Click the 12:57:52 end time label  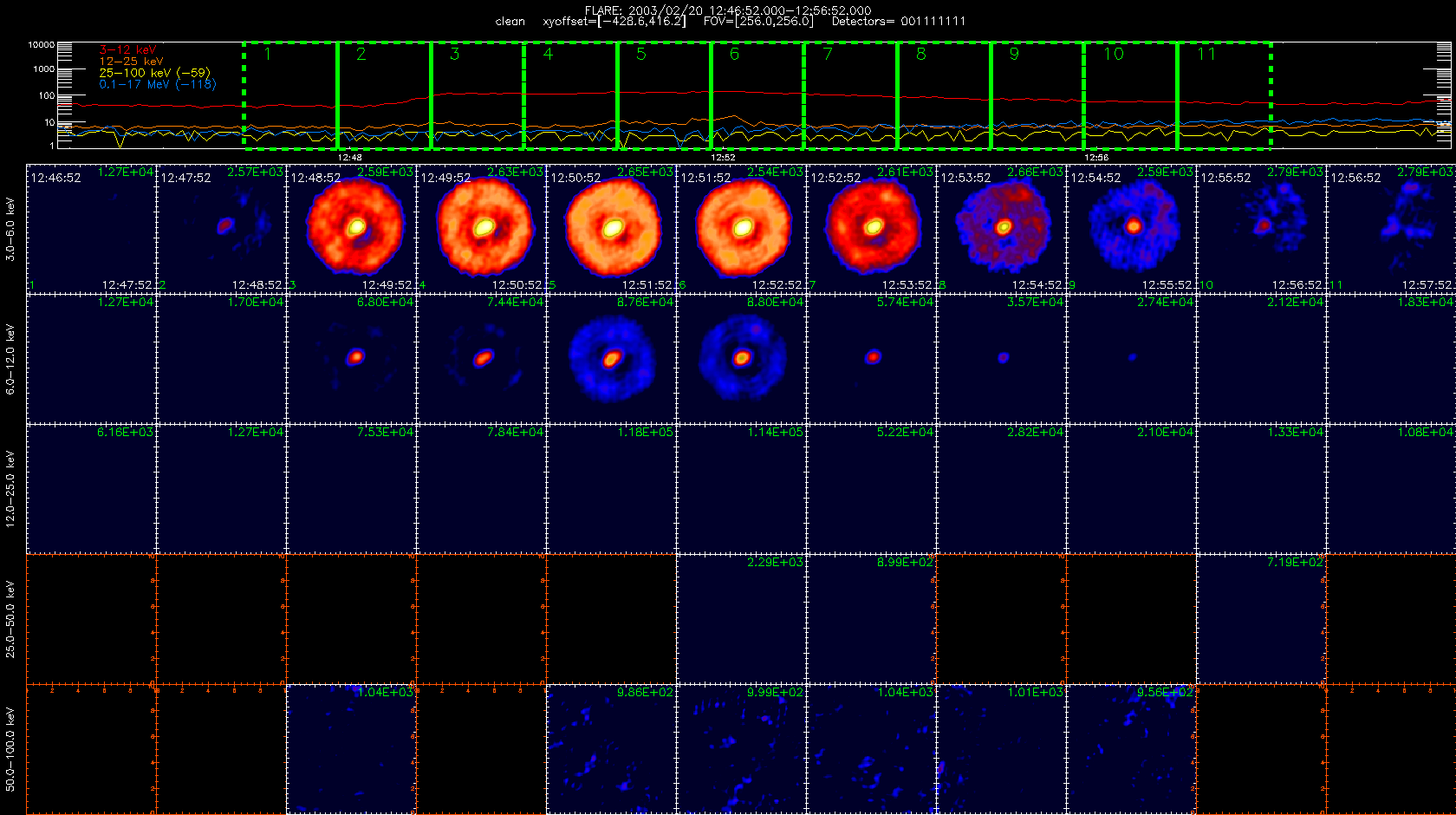tap(1428, 284)
